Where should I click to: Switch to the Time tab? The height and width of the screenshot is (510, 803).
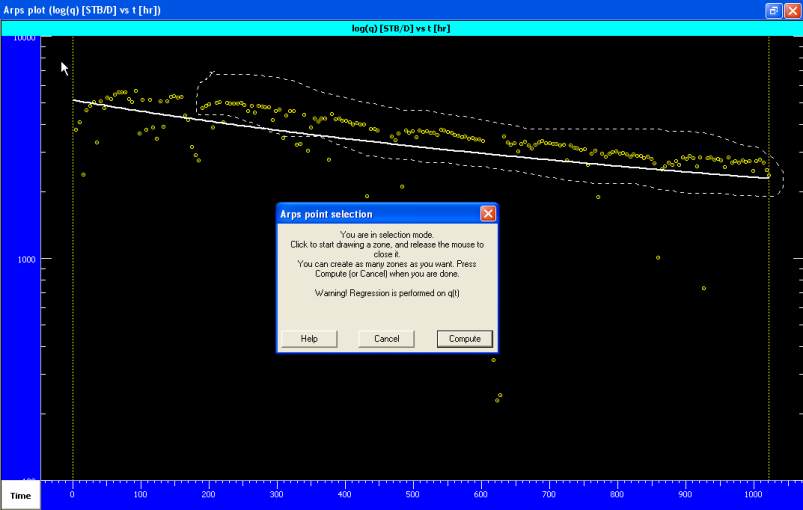pos(21,495)
